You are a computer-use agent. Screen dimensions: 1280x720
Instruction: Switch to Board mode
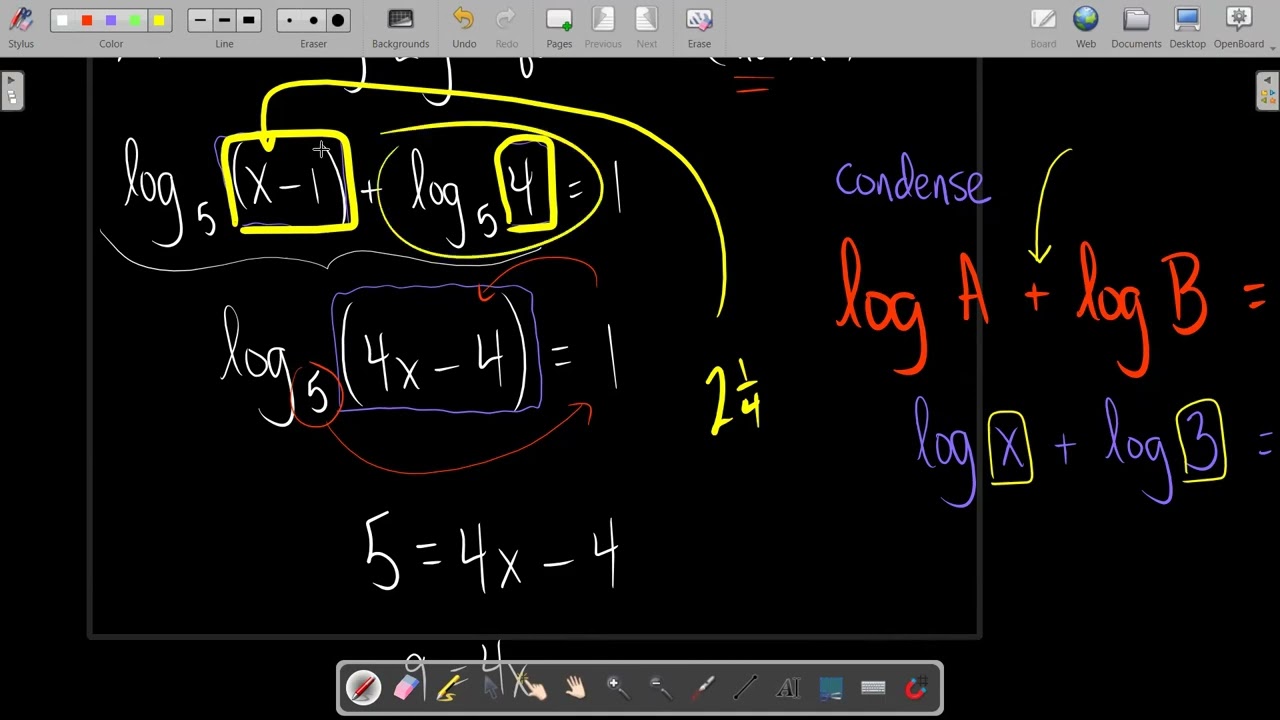[1043, 27]
